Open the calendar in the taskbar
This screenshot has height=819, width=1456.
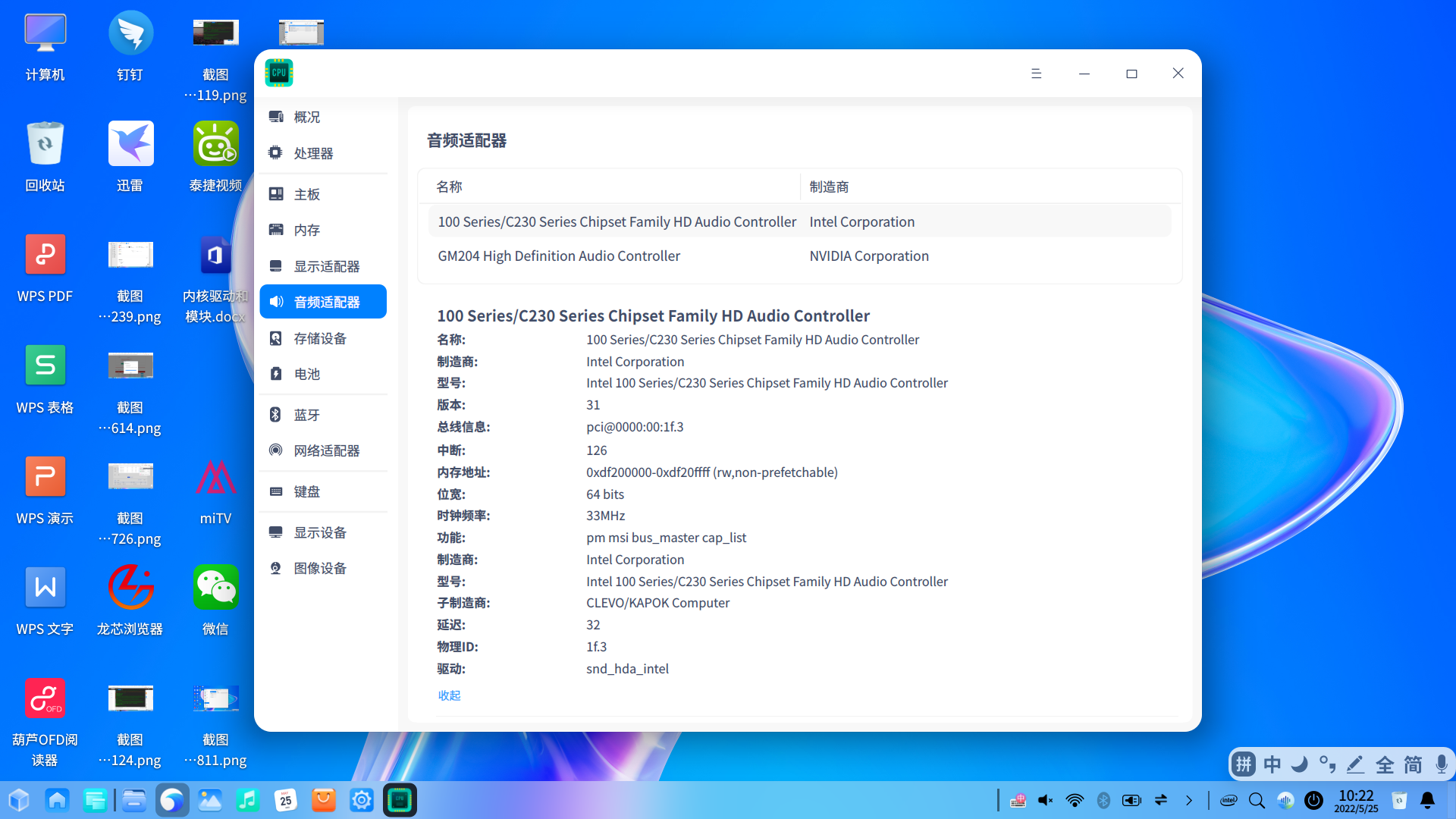(x=286, y=800)
